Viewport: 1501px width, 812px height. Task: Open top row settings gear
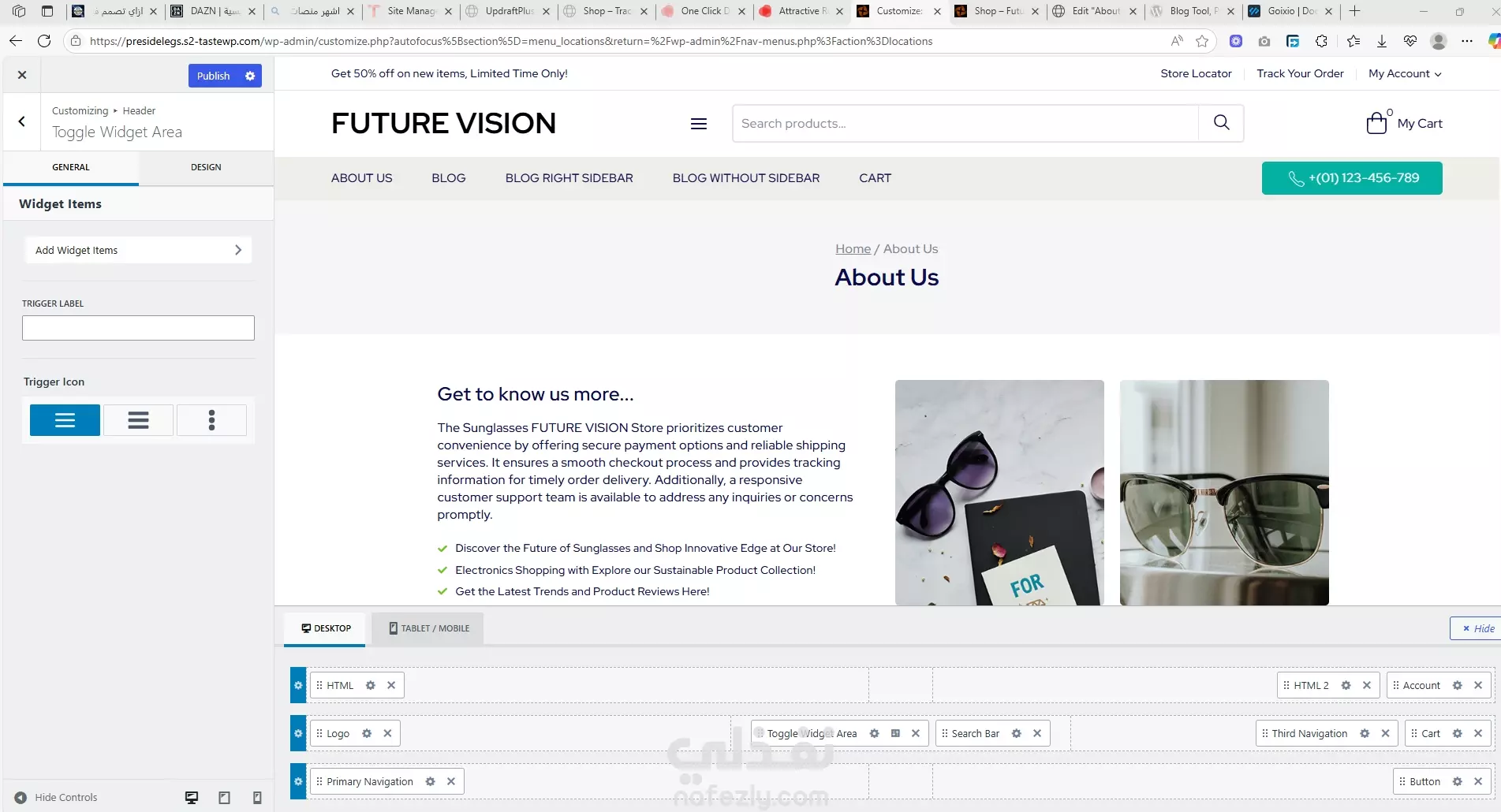coord(298,685)
